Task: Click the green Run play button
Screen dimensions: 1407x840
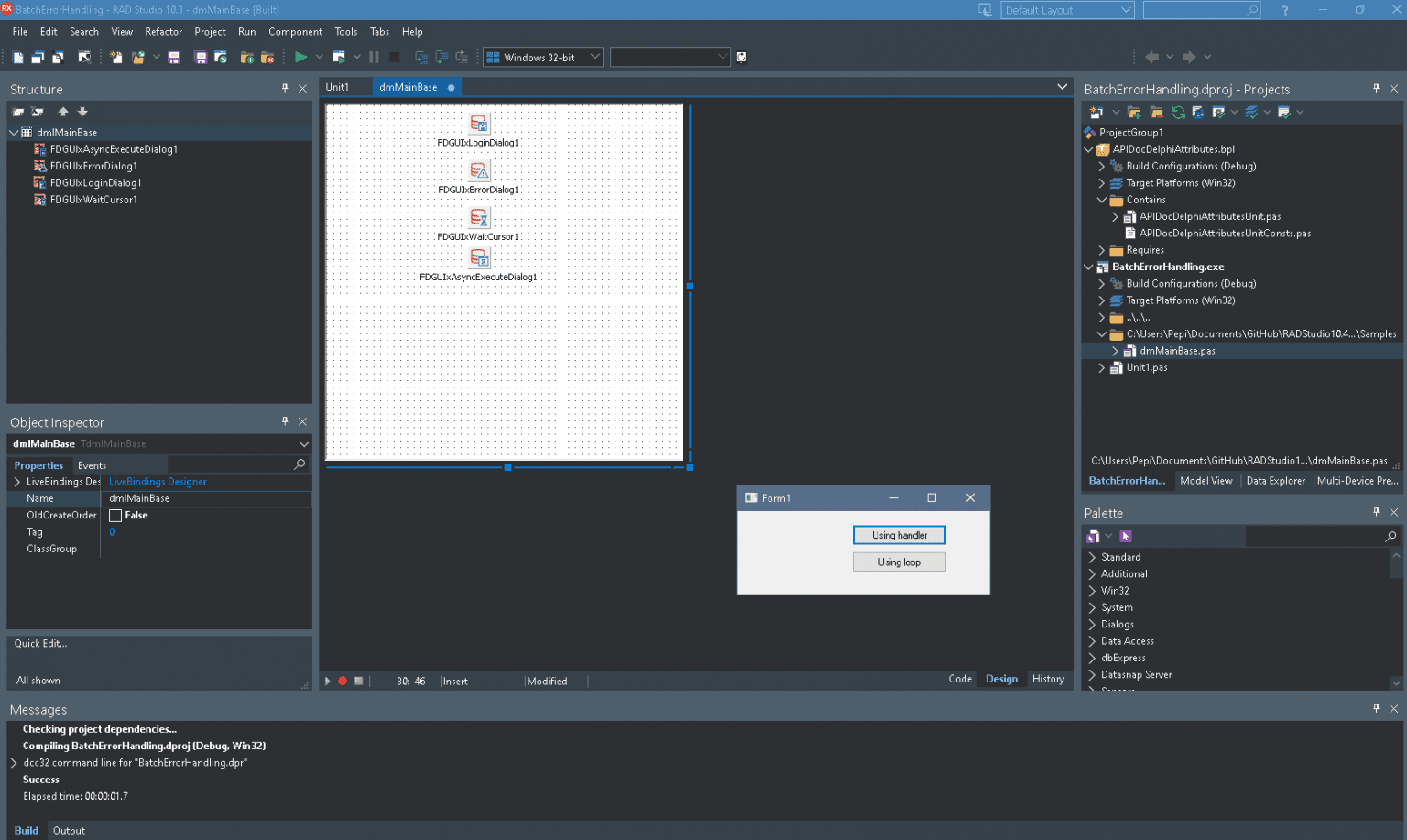Action: click(300, 57)
